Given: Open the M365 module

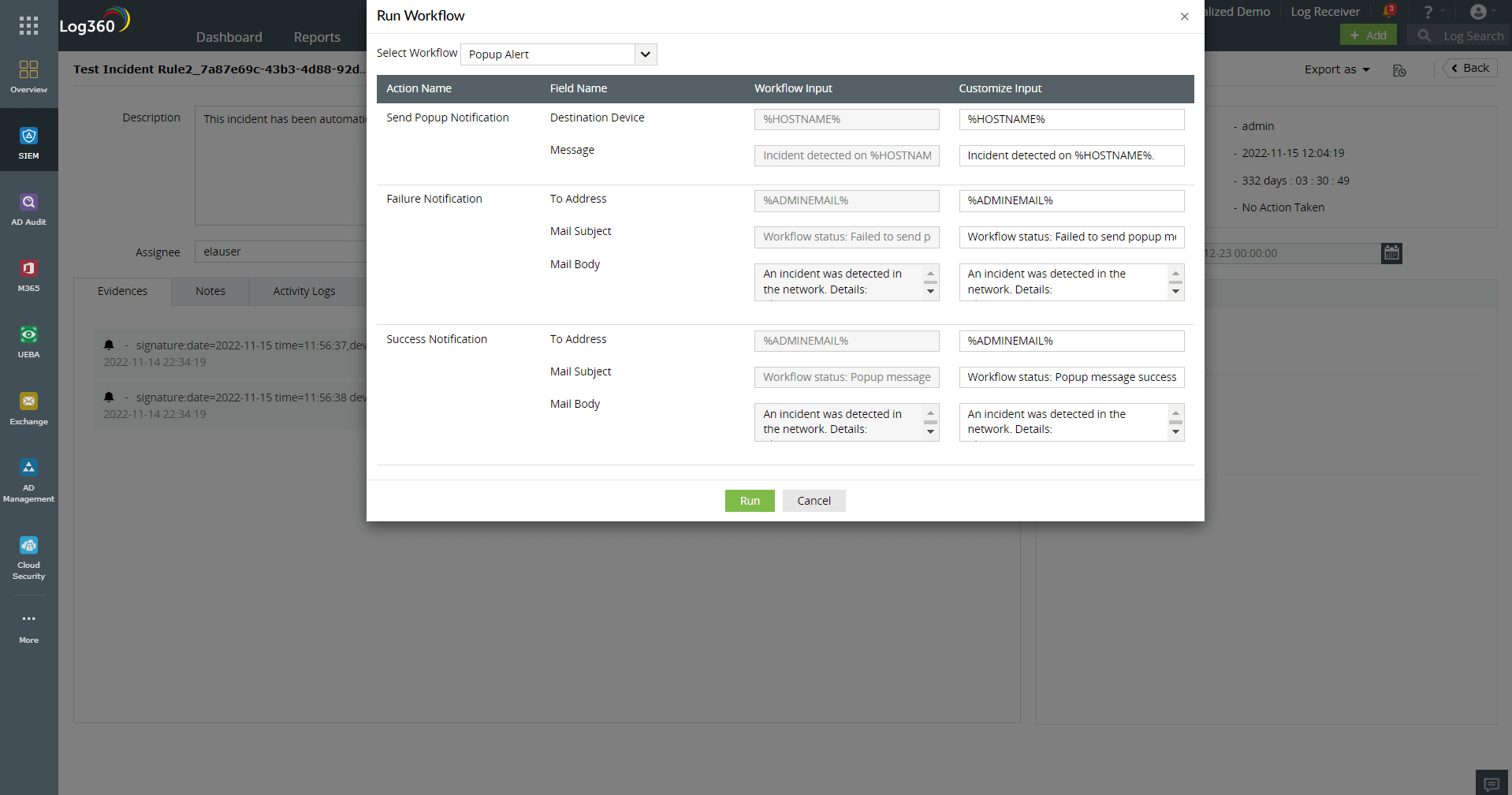Looking at the screenshot, I should pyautogui.click(x=28, y=276).
